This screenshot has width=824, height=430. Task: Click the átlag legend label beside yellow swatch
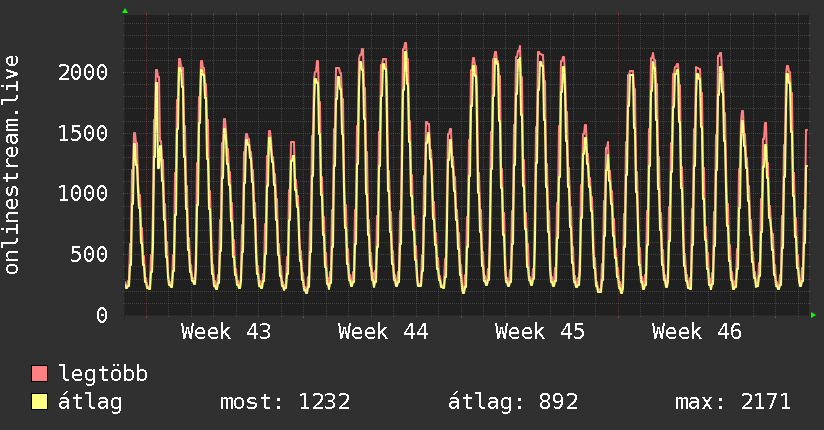click(90, 402)
